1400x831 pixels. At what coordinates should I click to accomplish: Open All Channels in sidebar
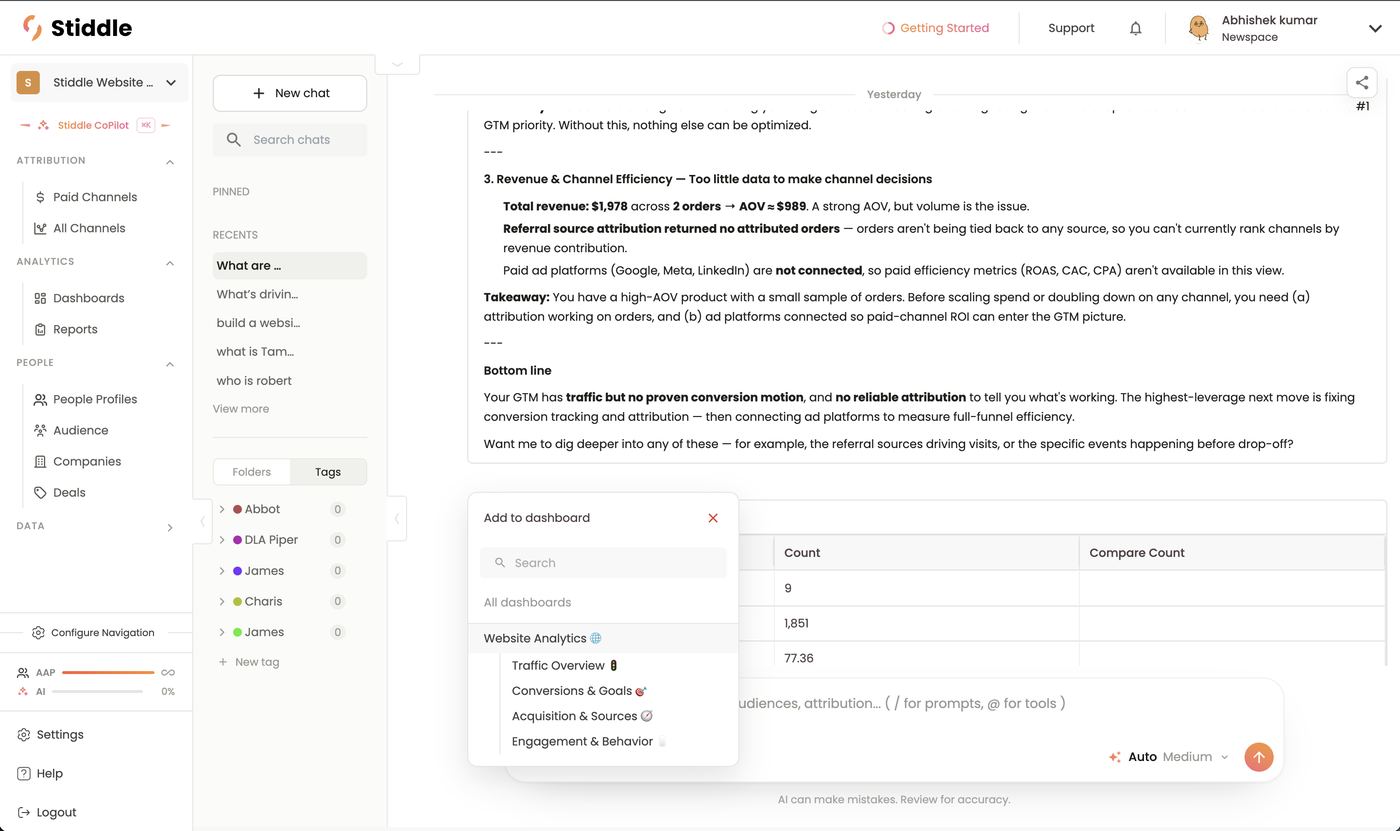click(89, 228)
